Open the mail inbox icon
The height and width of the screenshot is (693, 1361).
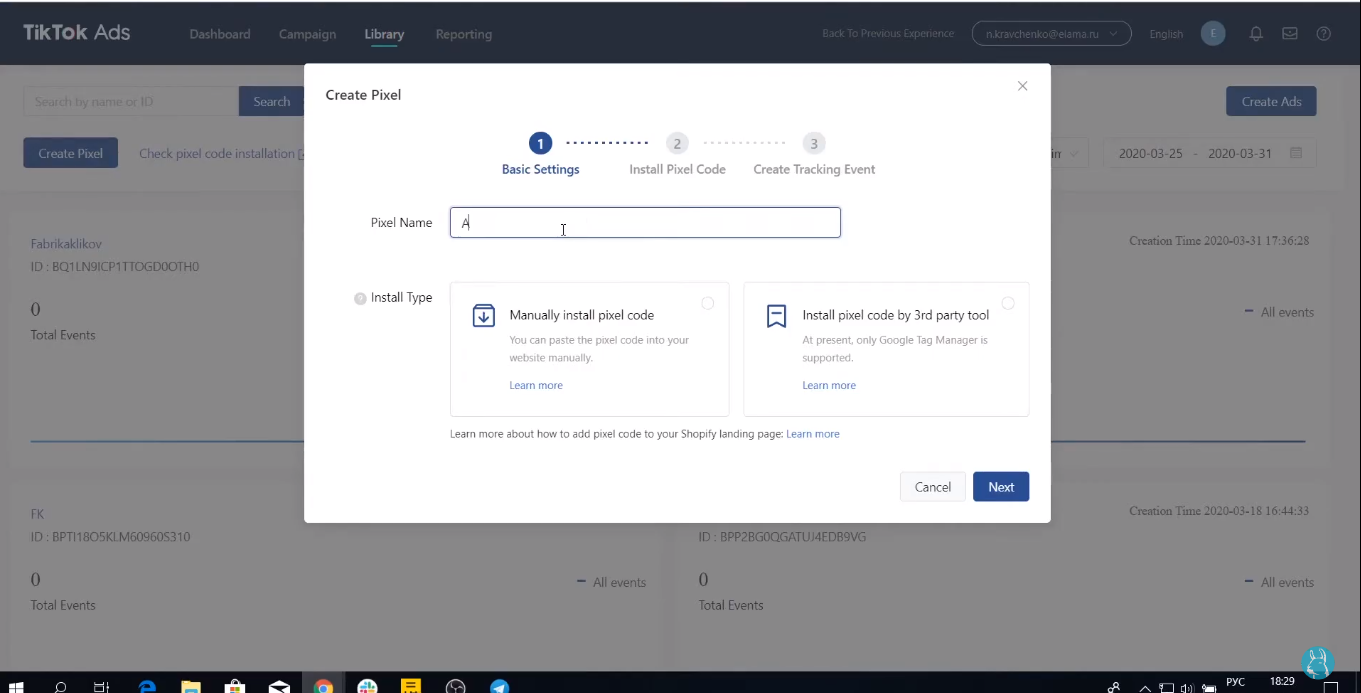[1290, 34]
